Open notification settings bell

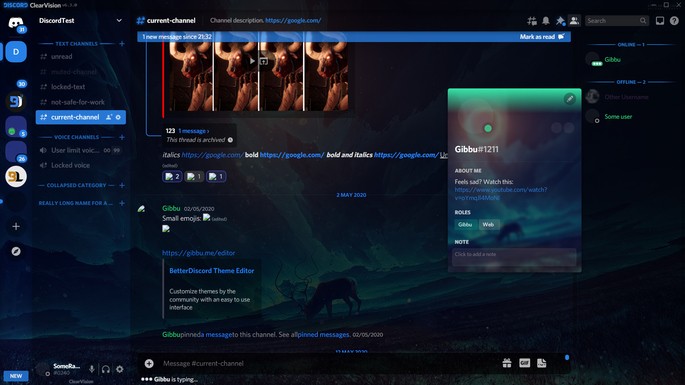[x=546, y=21]
